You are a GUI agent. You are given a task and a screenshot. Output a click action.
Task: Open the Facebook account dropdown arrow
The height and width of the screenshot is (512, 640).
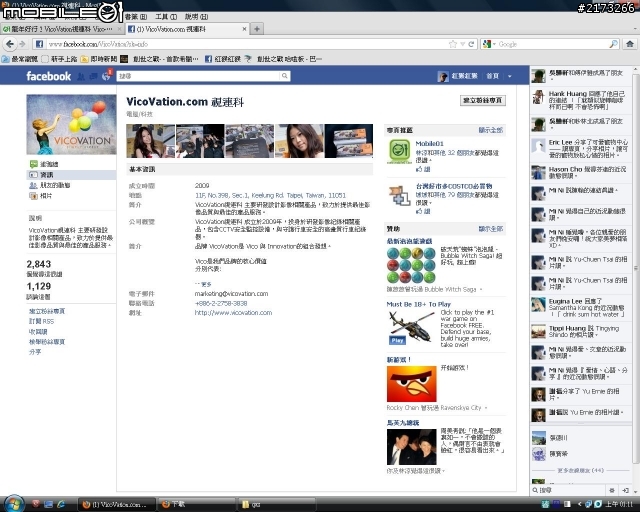(509, 76)
